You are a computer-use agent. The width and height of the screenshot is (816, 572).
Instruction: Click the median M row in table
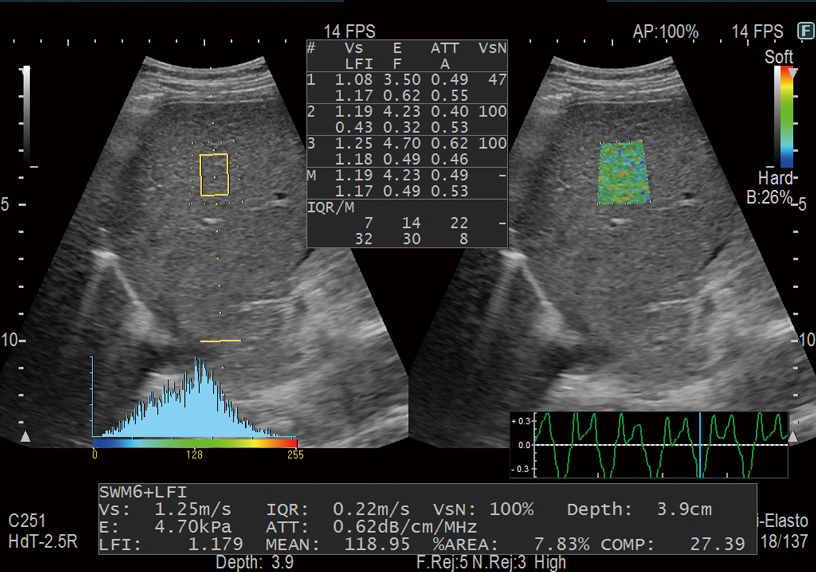click(406, 183)
